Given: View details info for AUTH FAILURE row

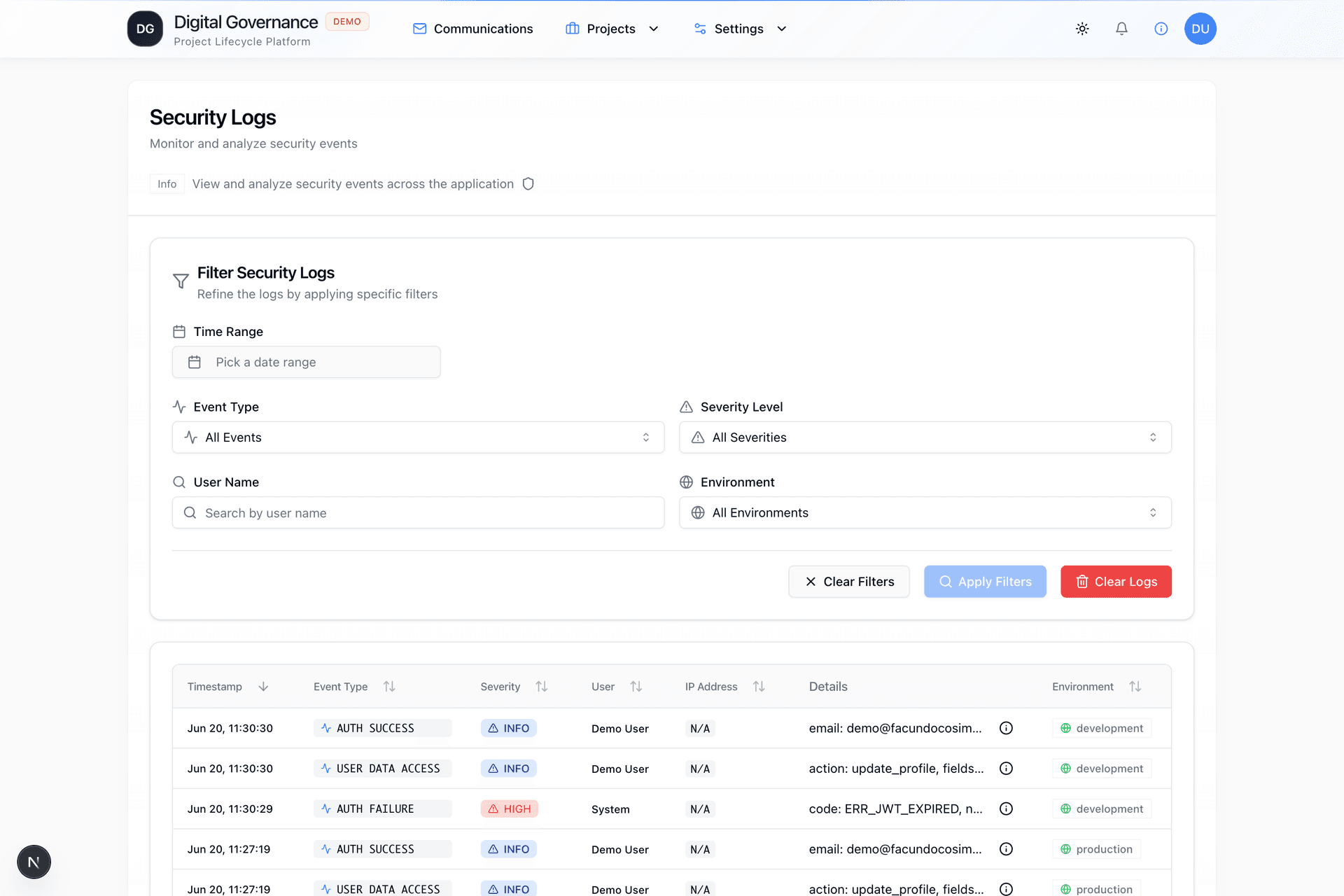Looking at the screenshot, I should pyautogui.click(x=1006, y=808).
